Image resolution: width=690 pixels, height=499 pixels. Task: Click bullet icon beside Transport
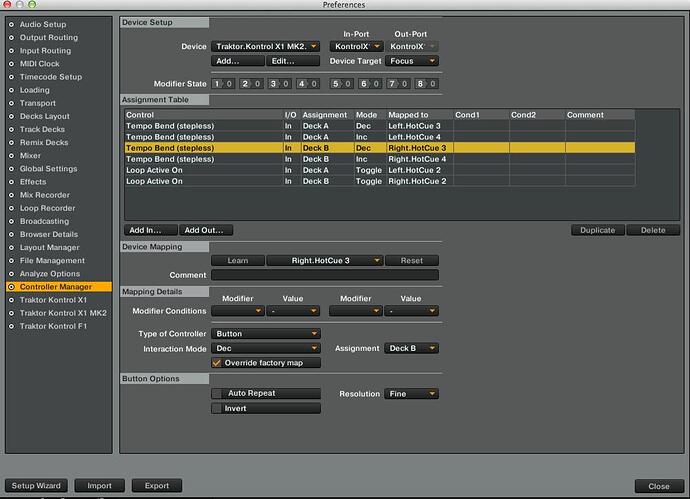(11, 103)
